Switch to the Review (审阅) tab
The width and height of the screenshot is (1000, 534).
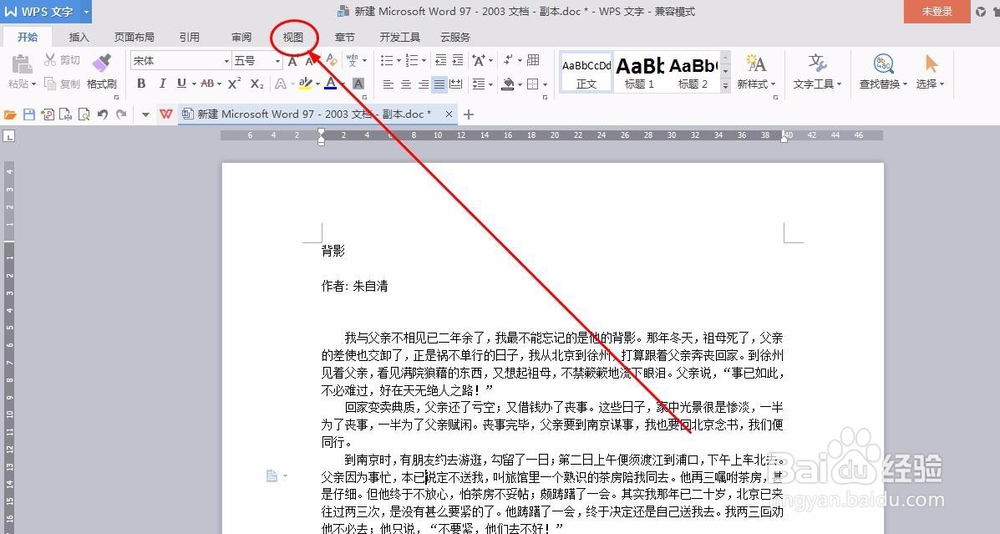241,37
